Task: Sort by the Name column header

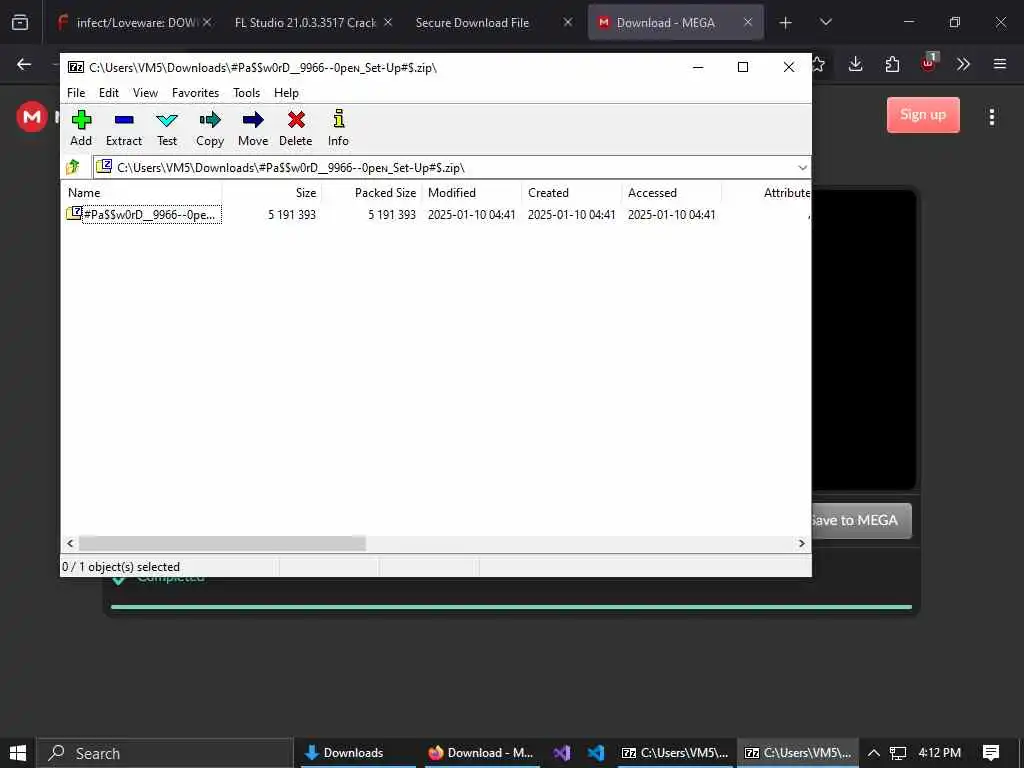Action: tap(142, 193)
